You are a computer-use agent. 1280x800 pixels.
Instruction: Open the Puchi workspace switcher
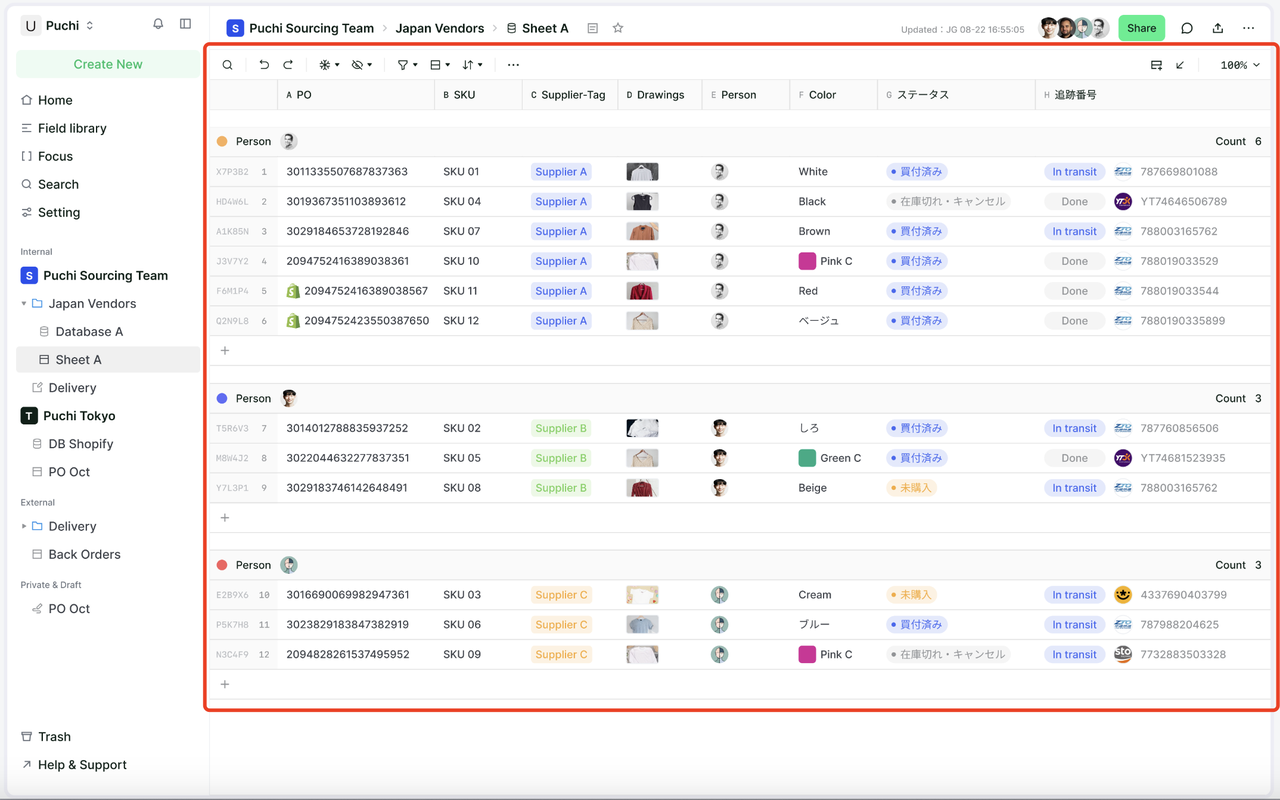(58, 25)
